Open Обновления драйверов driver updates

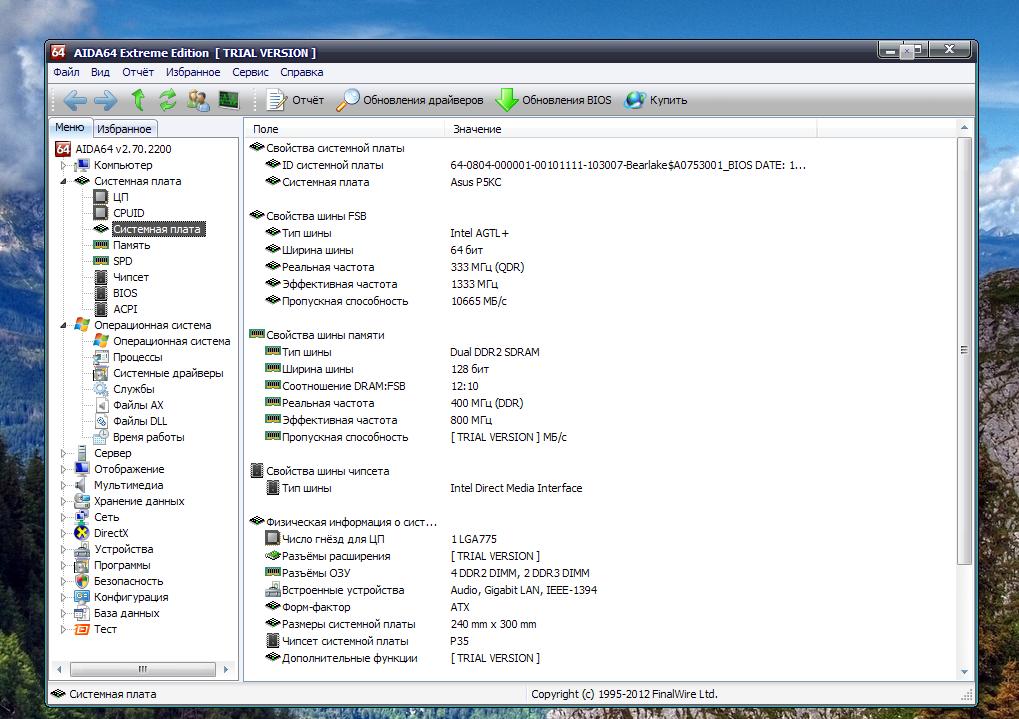410,100
